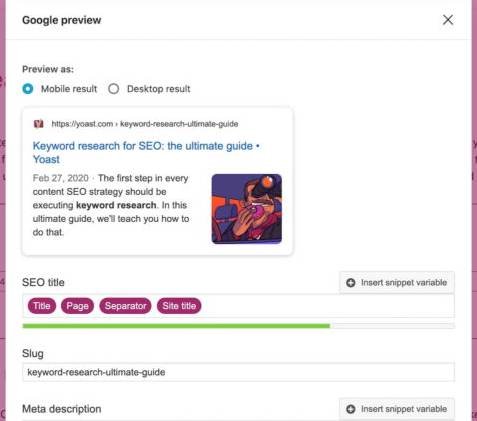Close the Google preview modal
477x421 pixels.
448,20
